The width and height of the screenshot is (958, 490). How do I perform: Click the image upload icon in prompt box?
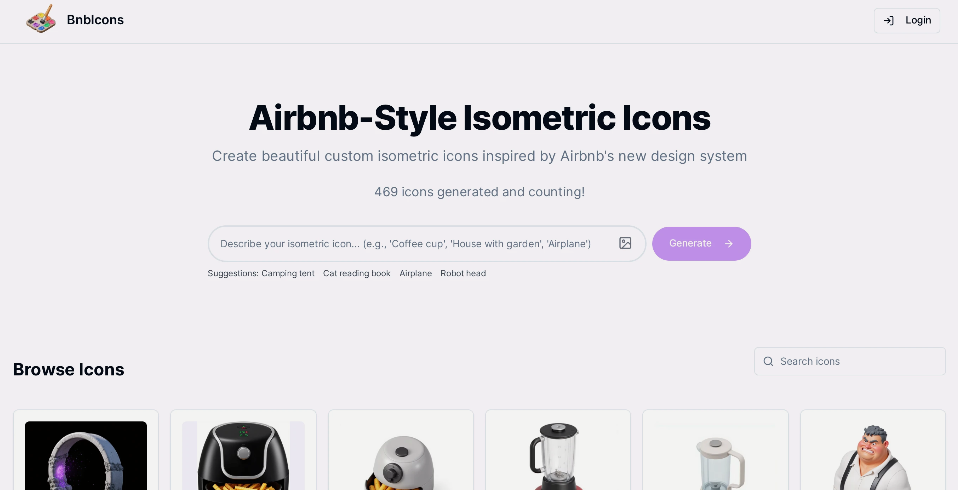coord(625,243)
